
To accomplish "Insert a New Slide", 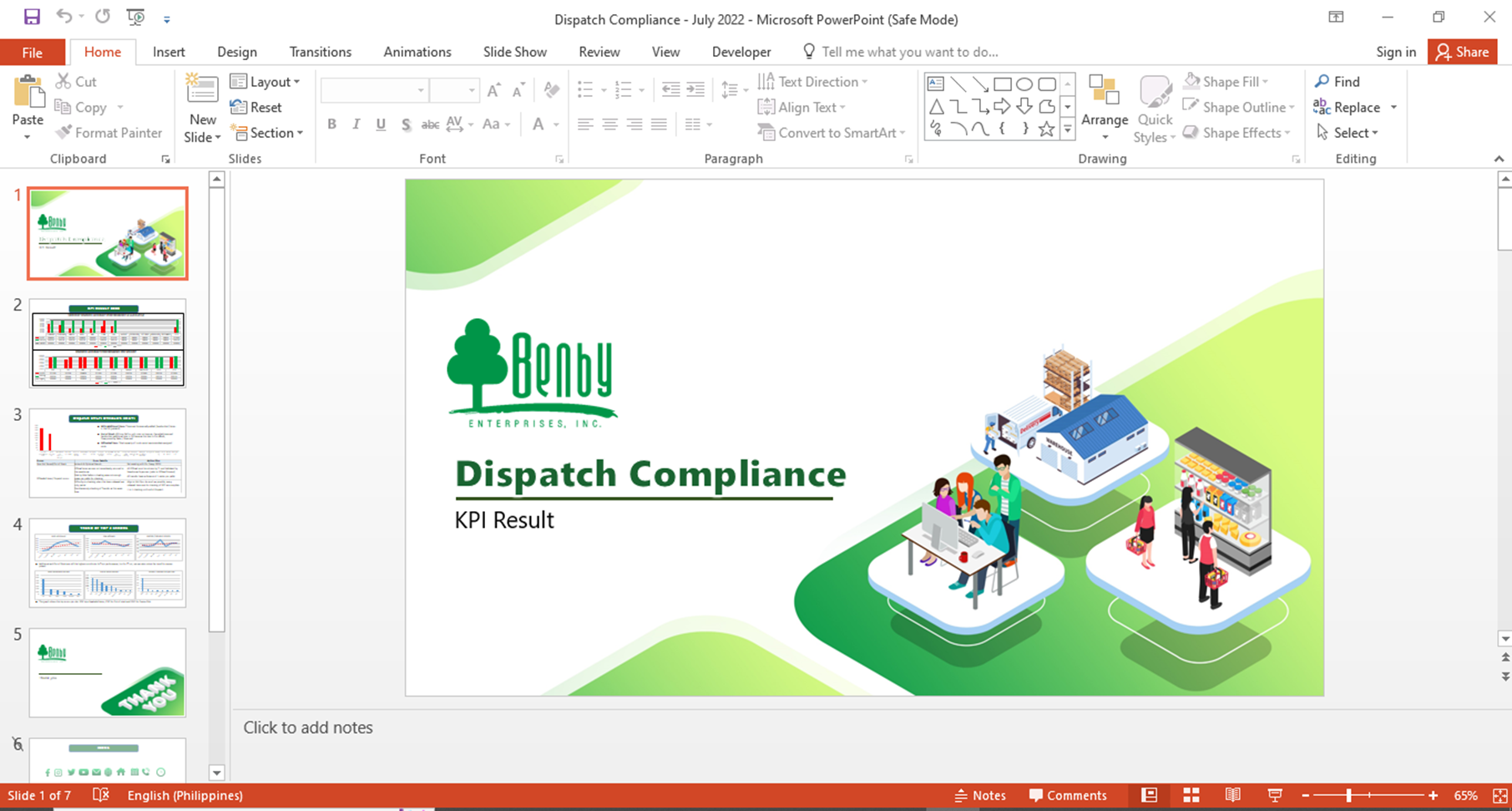I will (x=202, y=109).
